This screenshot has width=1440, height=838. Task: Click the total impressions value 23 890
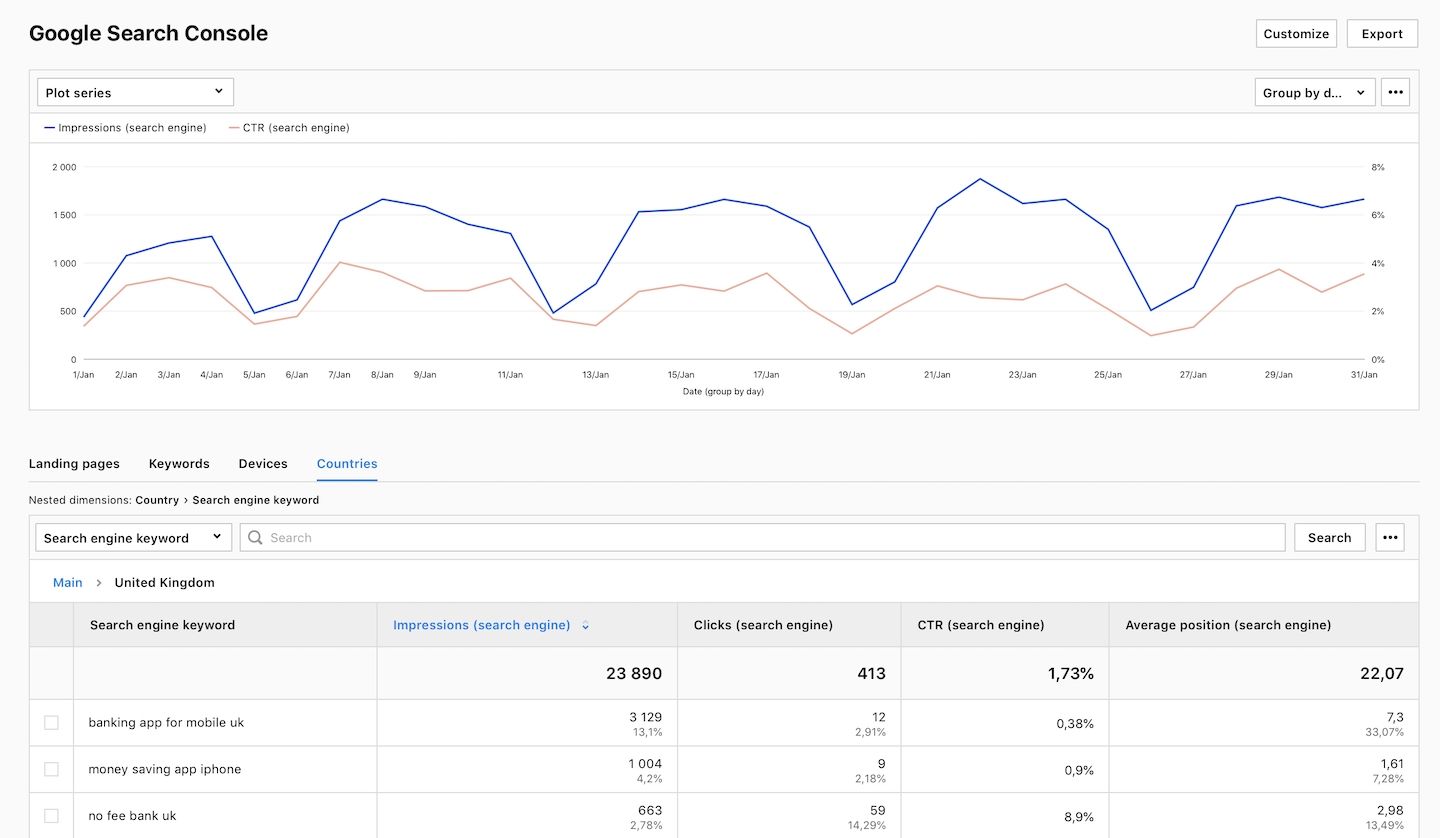point(634,674)
